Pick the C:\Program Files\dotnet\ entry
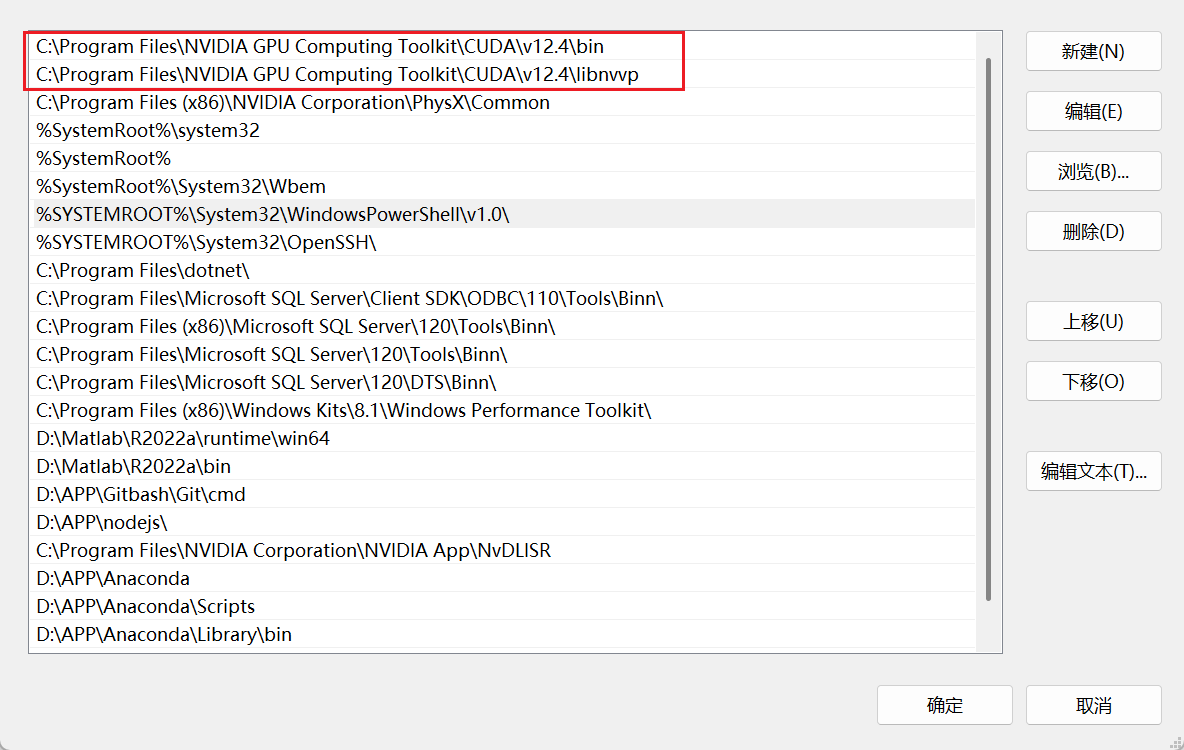The height and width of the screenshot is (750, 1184). [x=143, y=271]
